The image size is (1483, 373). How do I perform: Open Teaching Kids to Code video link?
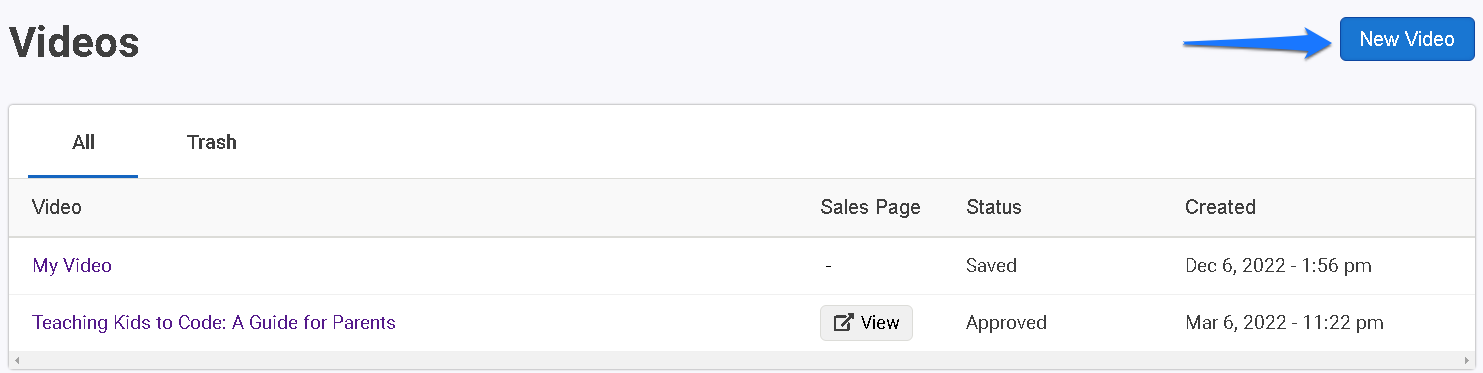point(214,323)
